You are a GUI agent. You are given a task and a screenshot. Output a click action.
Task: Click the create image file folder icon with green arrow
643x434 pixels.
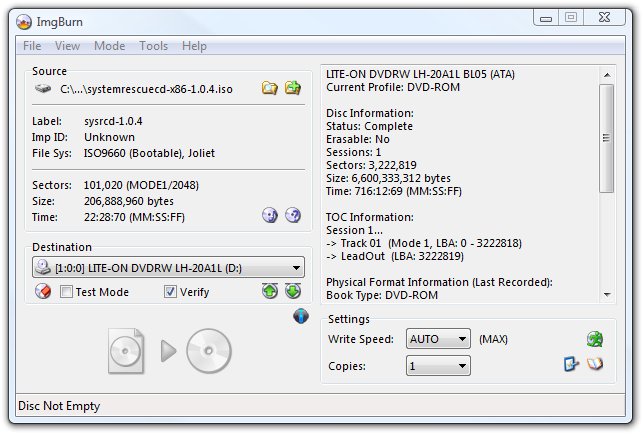pos(293,88)
